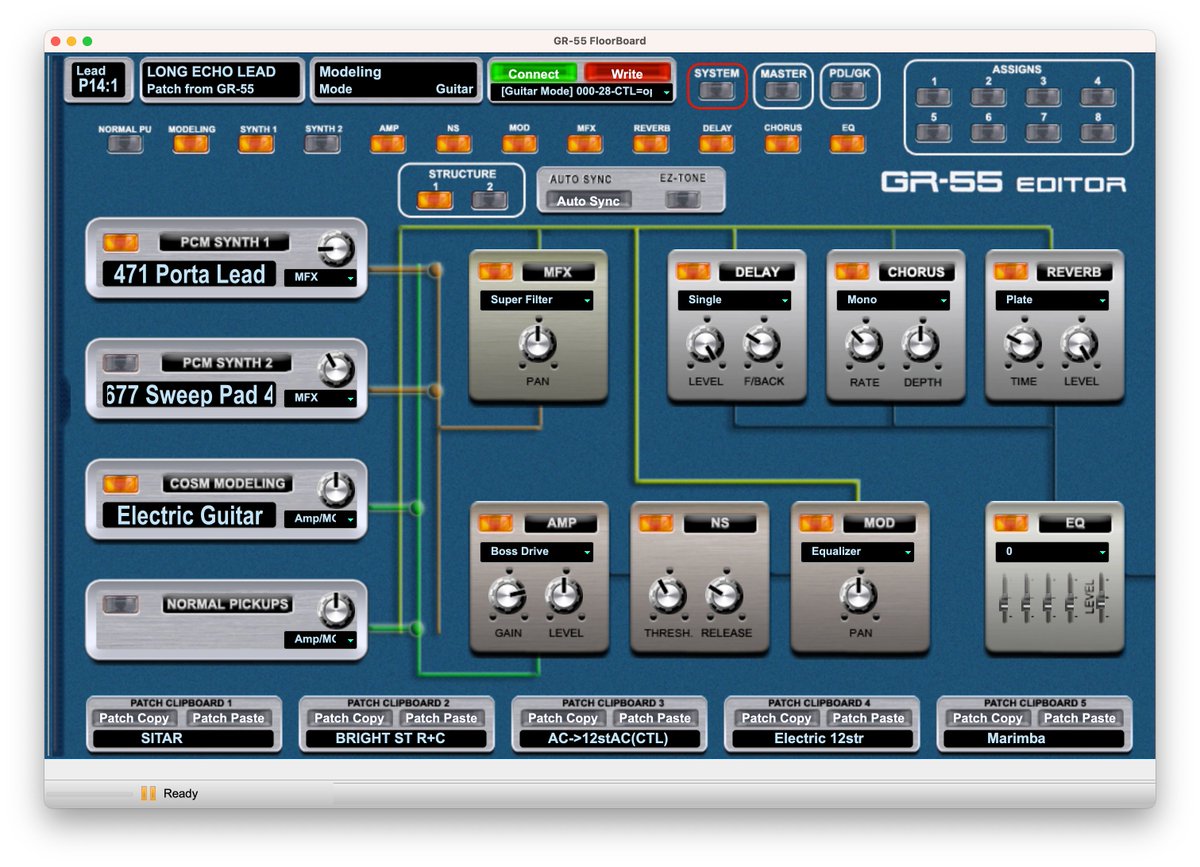Viewport: 1200px width, 867px height.
Task: Click the REVERB panel title label
Action: (1072, 272)
